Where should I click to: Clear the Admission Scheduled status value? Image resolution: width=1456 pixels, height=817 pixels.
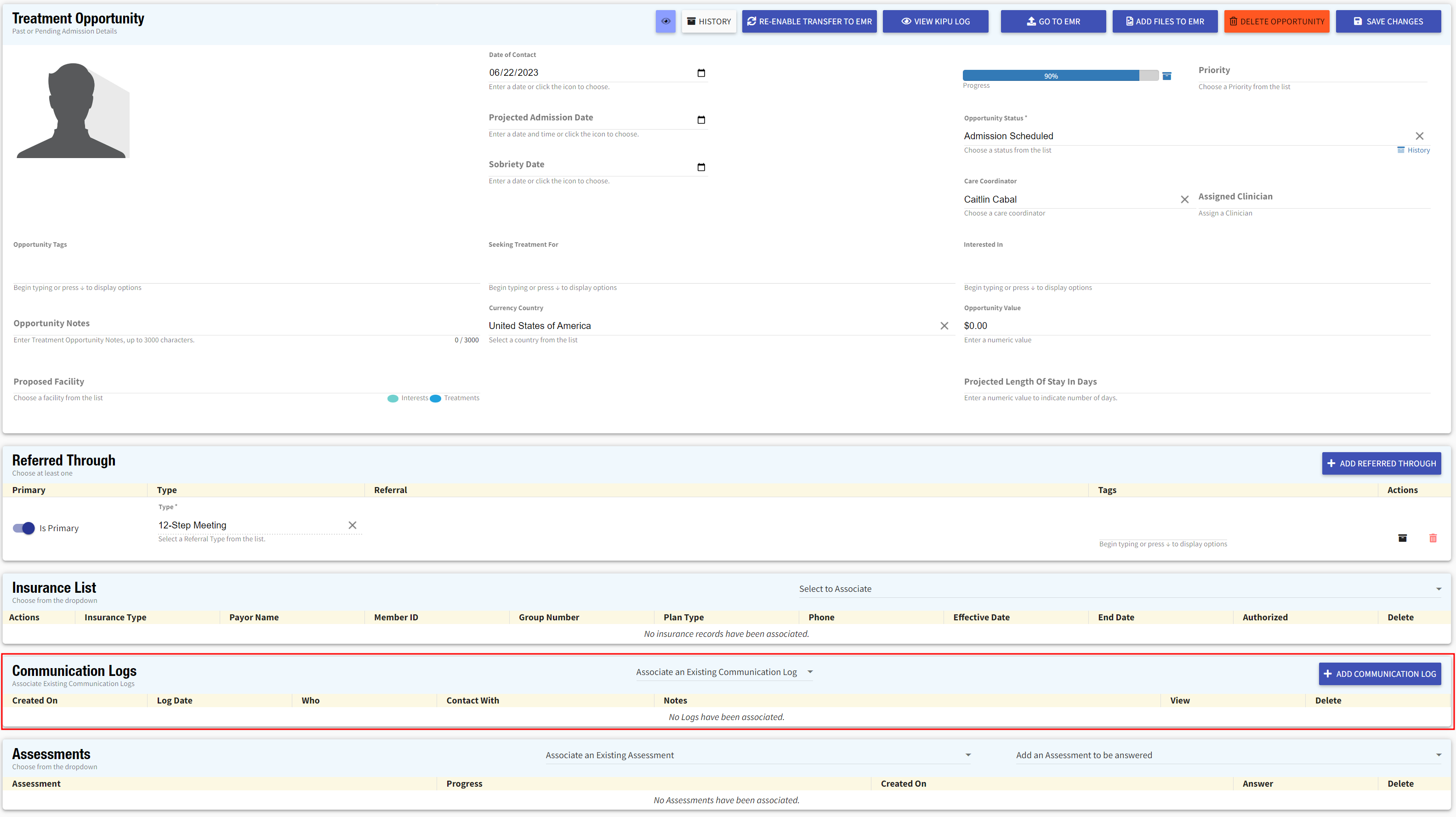1419,136
